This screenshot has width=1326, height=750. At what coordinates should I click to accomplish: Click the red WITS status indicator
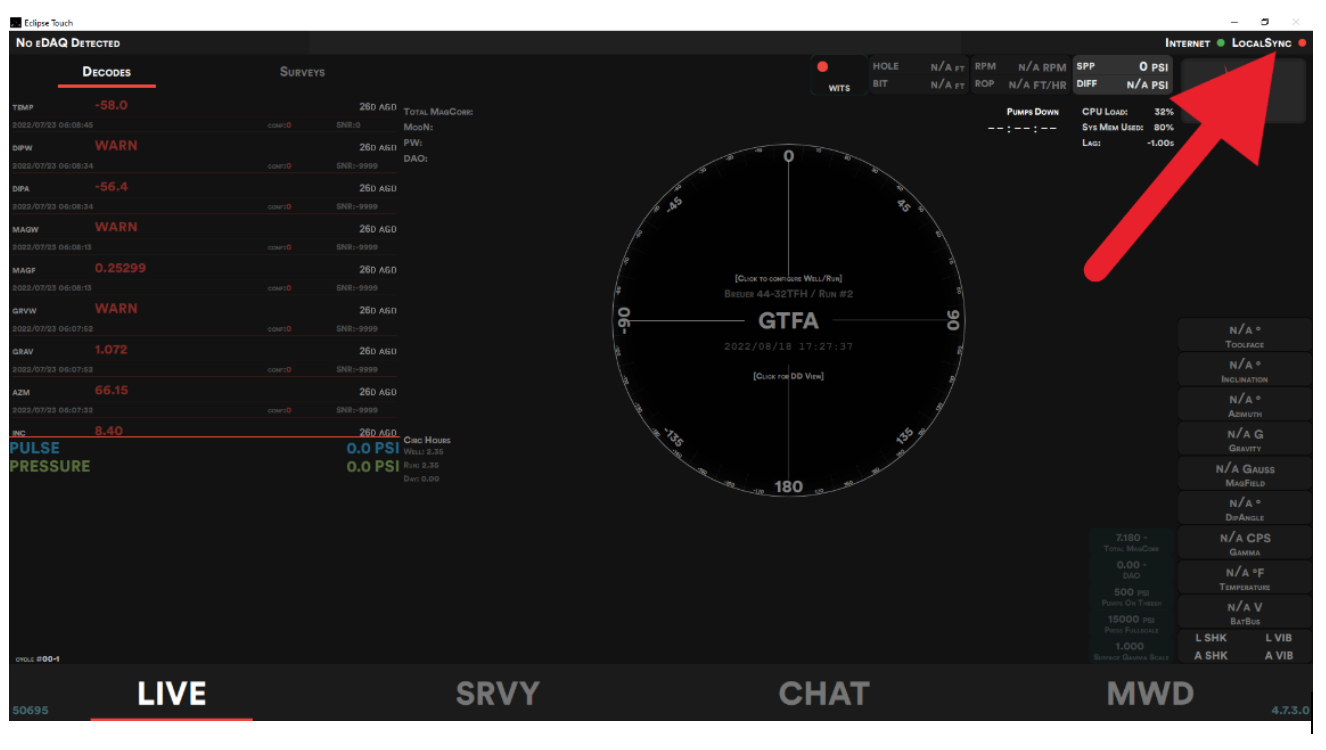[x=823, y=67]
